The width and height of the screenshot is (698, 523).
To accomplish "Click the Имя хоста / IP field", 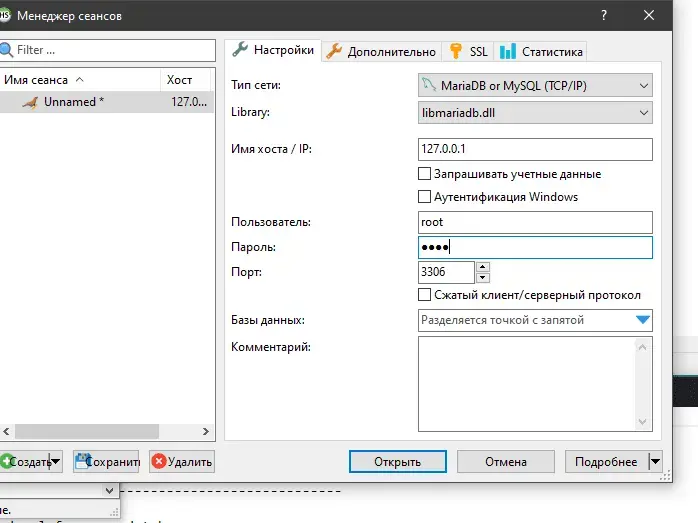I will click(535, 149).
